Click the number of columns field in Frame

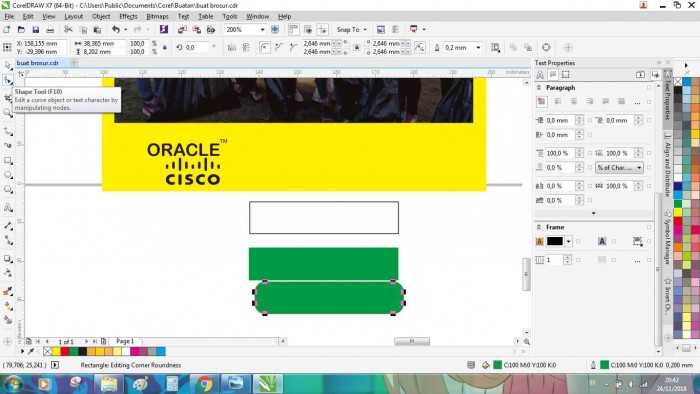pyautogui.click(x=554, y=260)
